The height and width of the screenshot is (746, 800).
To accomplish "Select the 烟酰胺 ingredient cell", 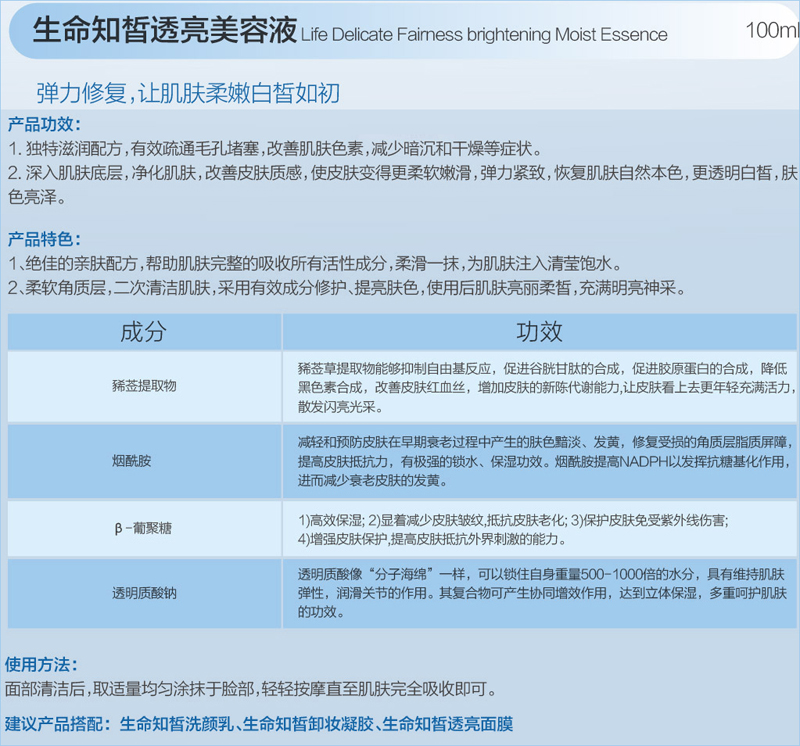I will coord(143,462).
